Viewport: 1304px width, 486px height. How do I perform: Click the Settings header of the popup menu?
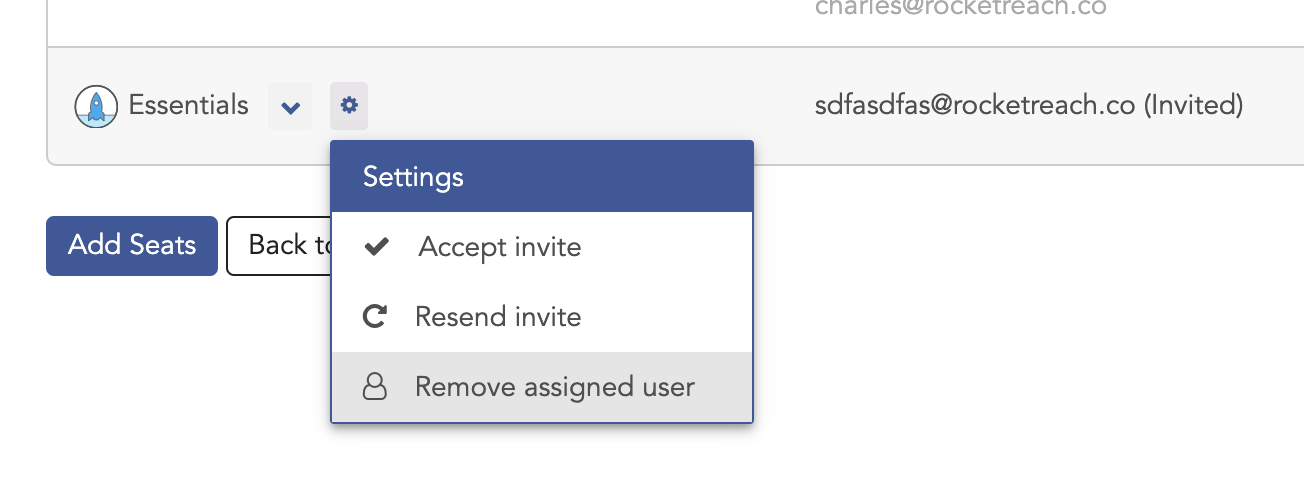coord(542,177)
